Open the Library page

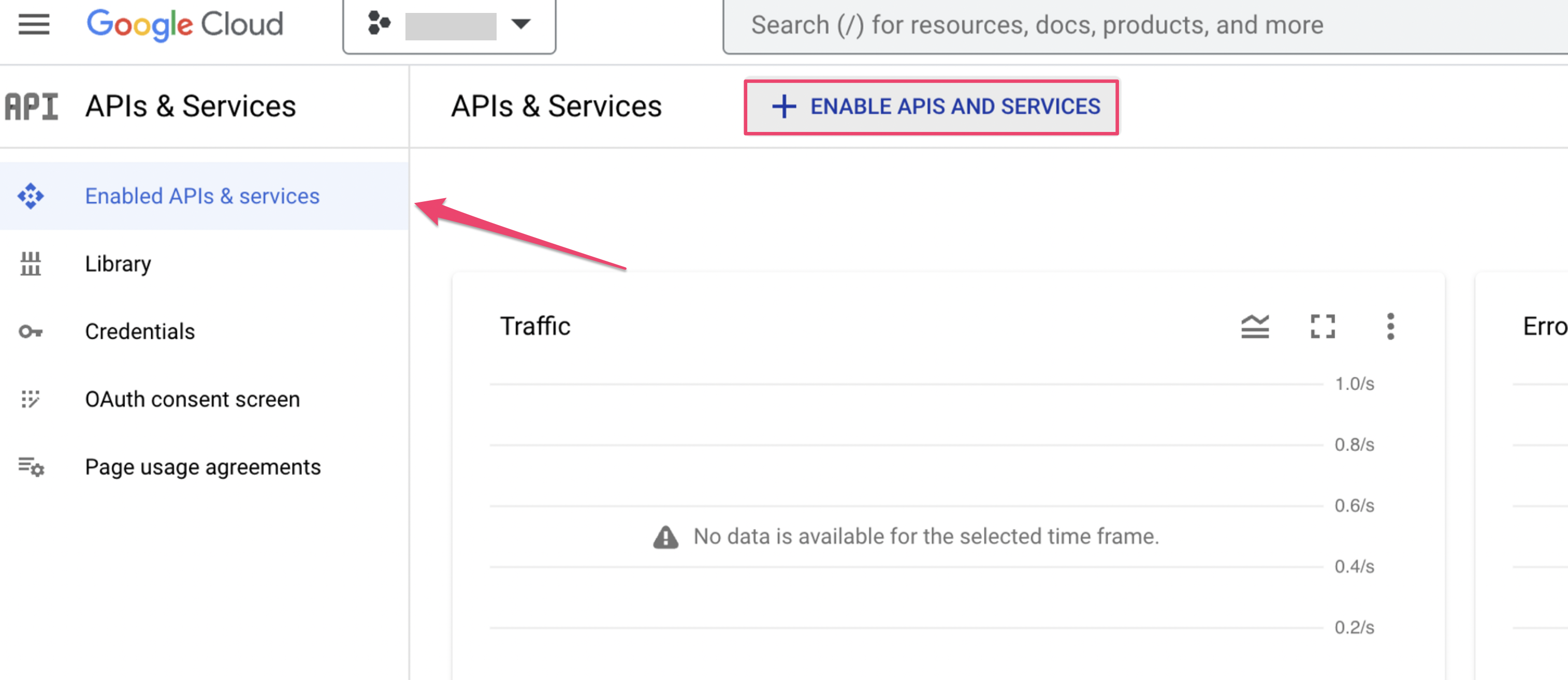(x=205, y=263)
